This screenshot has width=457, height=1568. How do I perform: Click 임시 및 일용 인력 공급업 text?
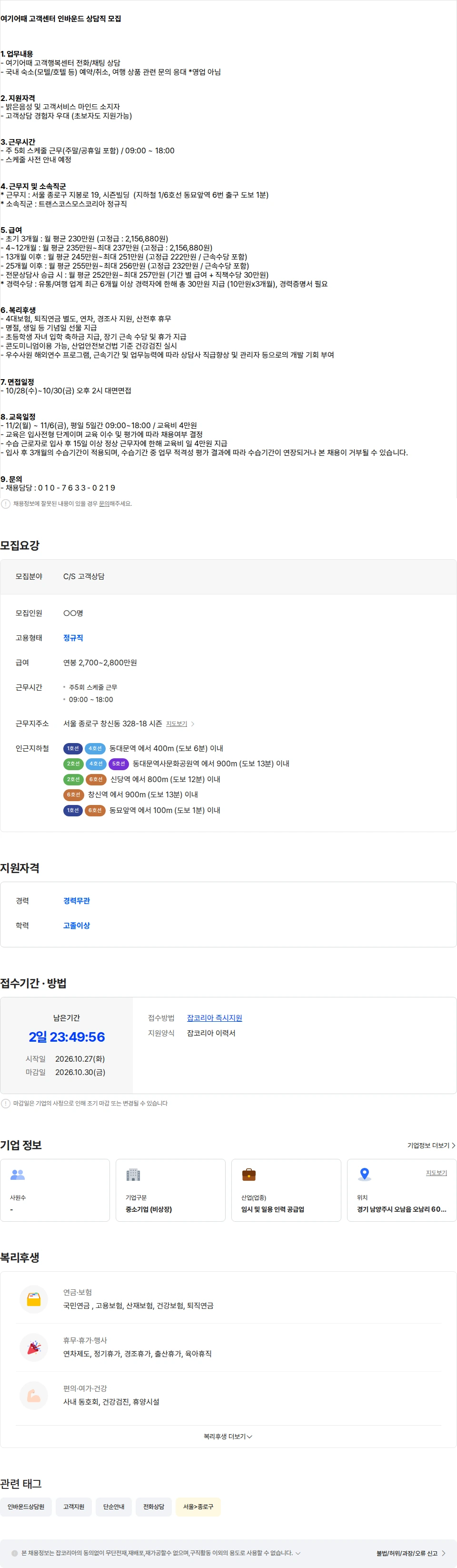[x=273, y=1209]
